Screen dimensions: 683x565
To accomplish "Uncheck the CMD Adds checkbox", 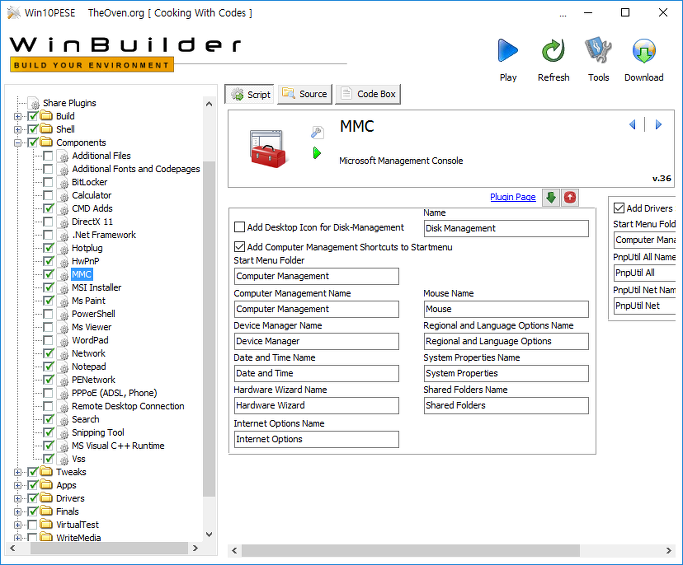I will pyautogui.click(x=48, y=208).
